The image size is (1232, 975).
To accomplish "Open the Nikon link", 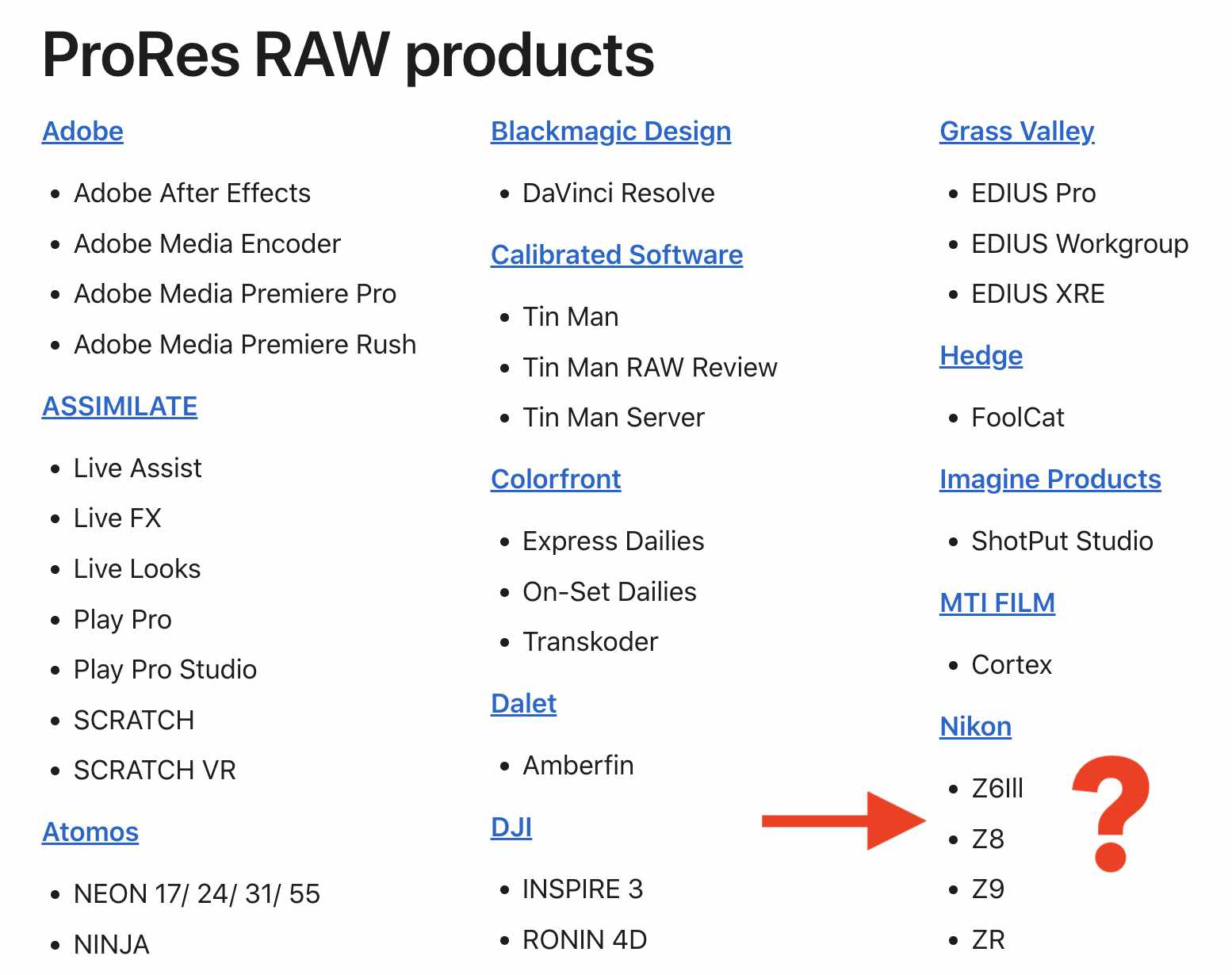I will tap(976, 727).
